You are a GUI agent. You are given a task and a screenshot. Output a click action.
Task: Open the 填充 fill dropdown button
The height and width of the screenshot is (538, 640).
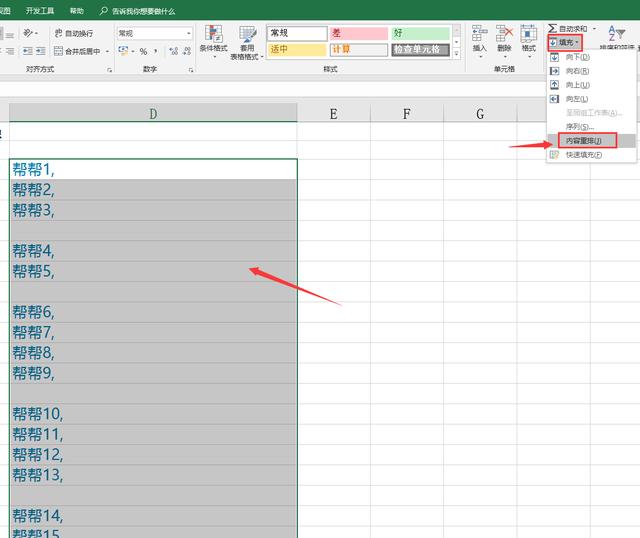pyautogui.click(x=565, y=43)
